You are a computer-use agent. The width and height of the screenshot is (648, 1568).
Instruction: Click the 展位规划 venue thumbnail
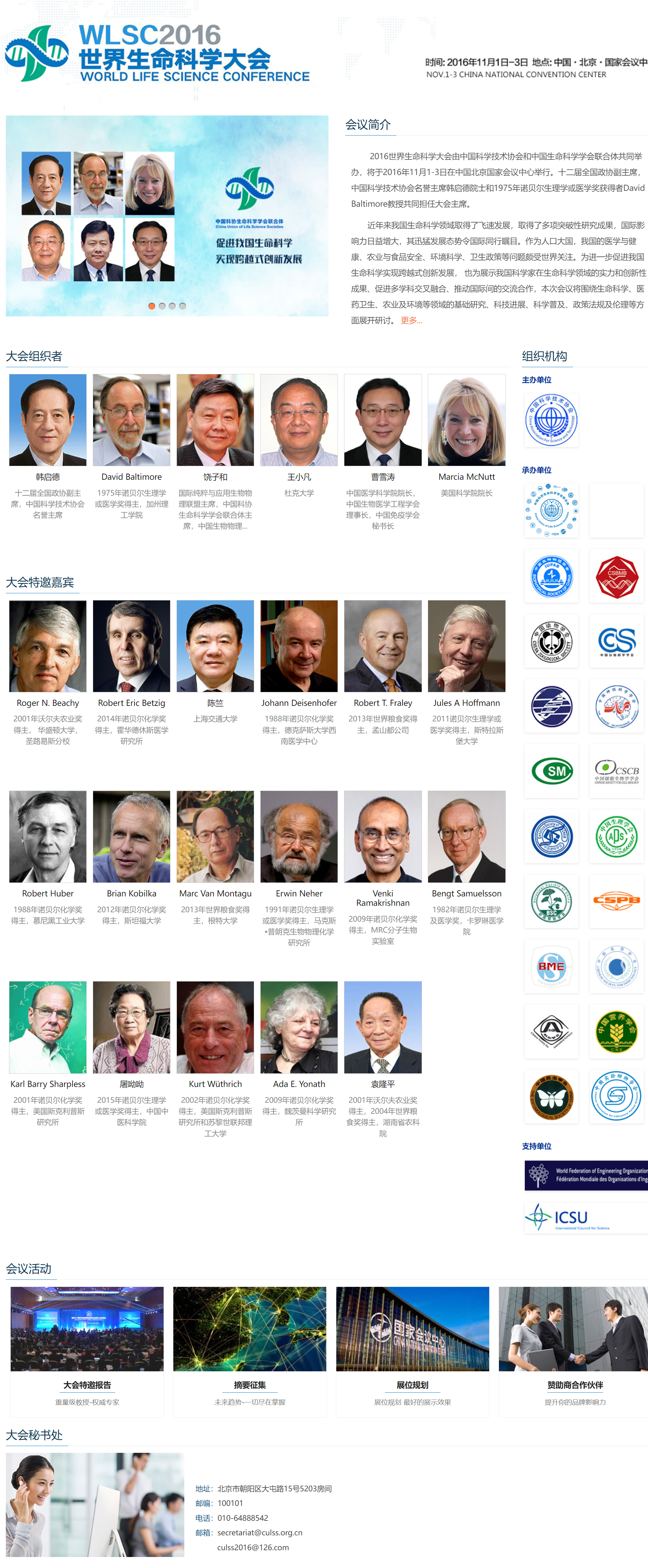pyautogui.click(x=413, y=1328)
